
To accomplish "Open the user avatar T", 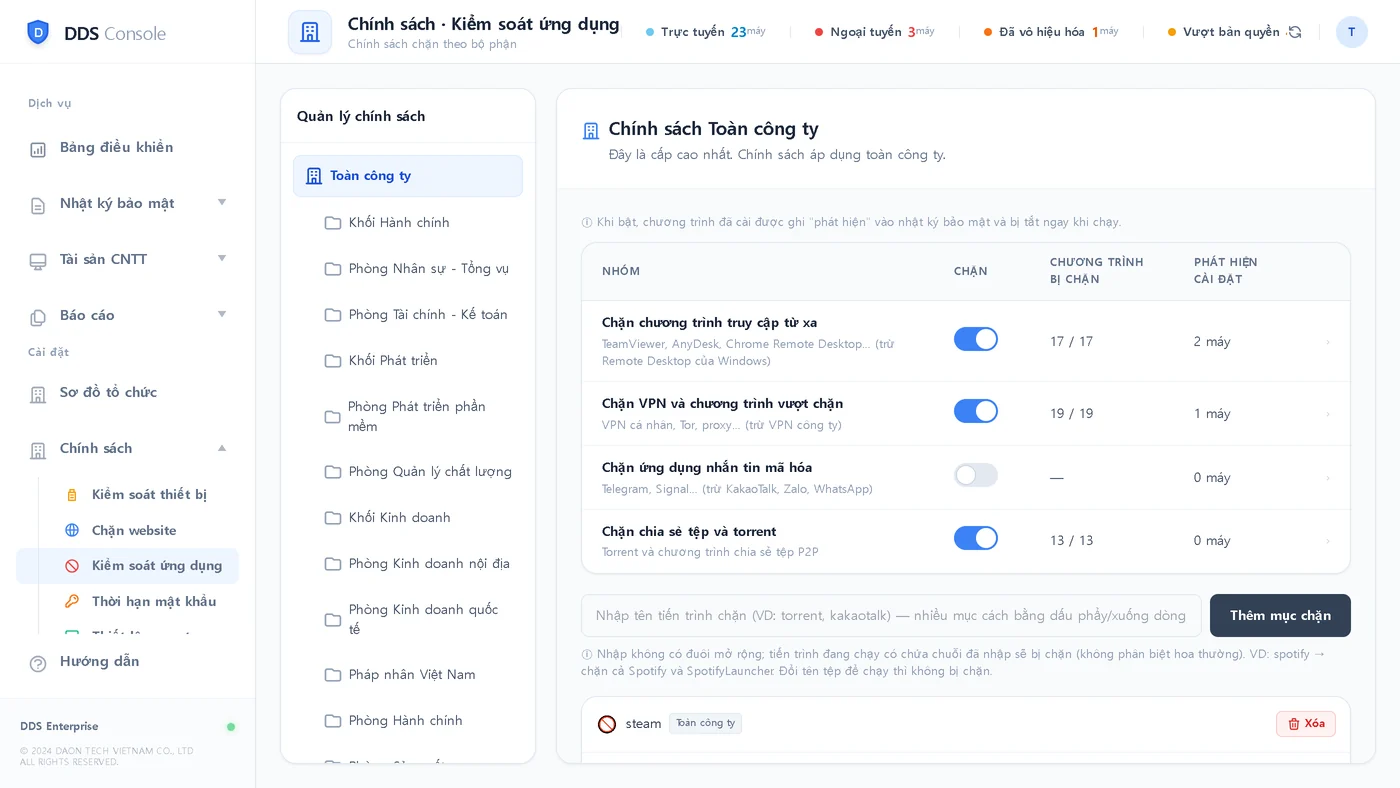I will [x=1352, y=32].
